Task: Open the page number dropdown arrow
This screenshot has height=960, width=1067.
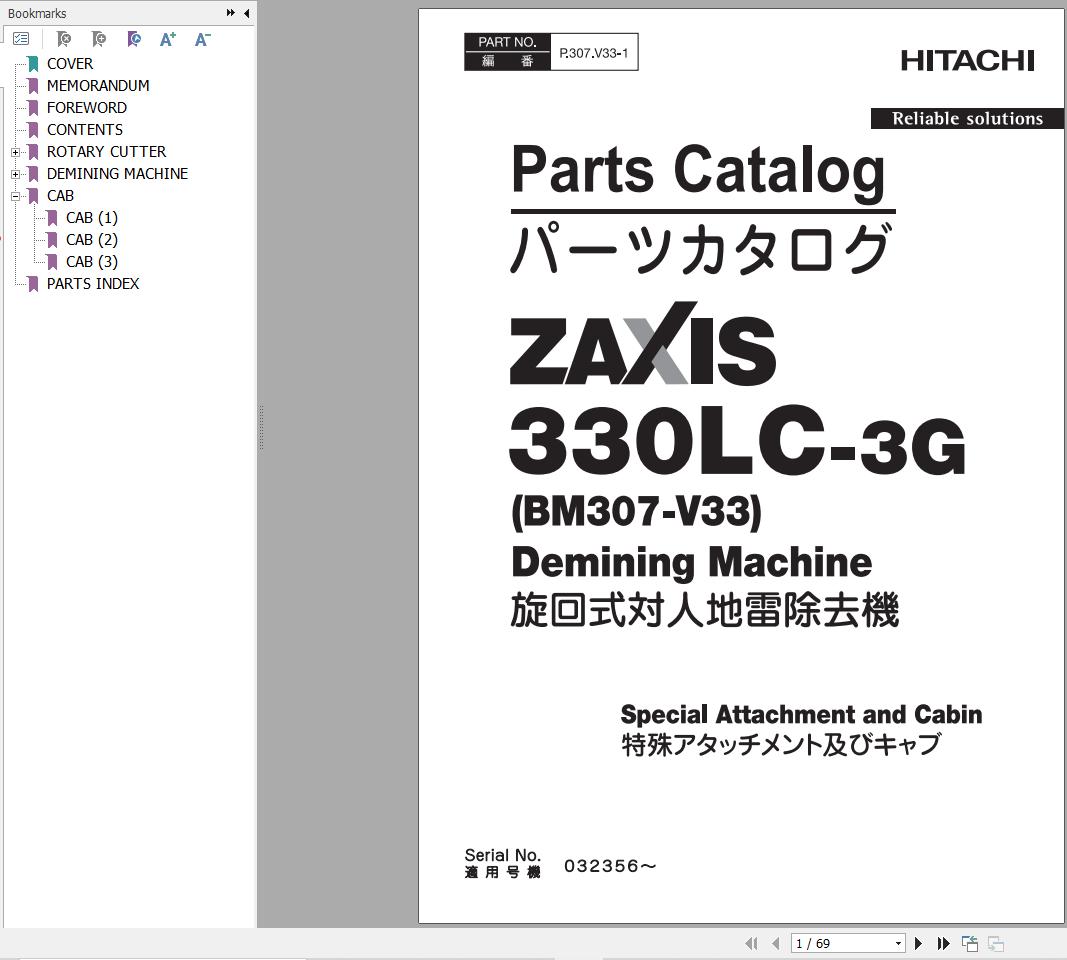Action: [x=898, y=943]
